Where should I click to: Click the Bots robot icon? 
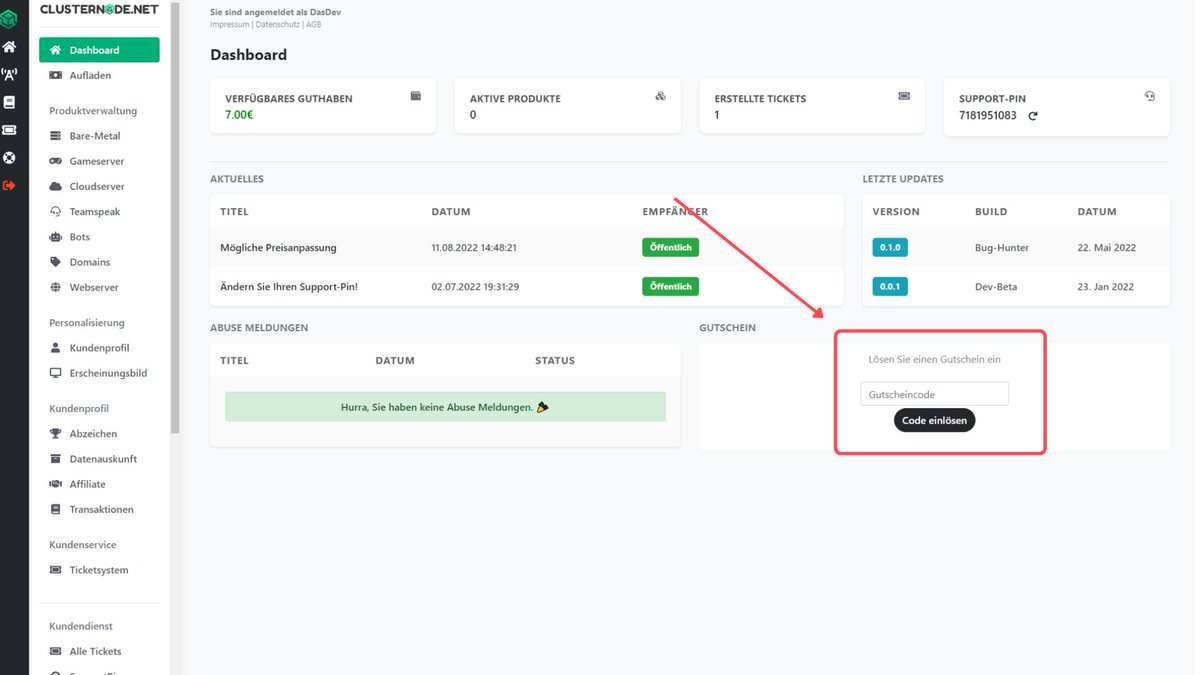56,237
